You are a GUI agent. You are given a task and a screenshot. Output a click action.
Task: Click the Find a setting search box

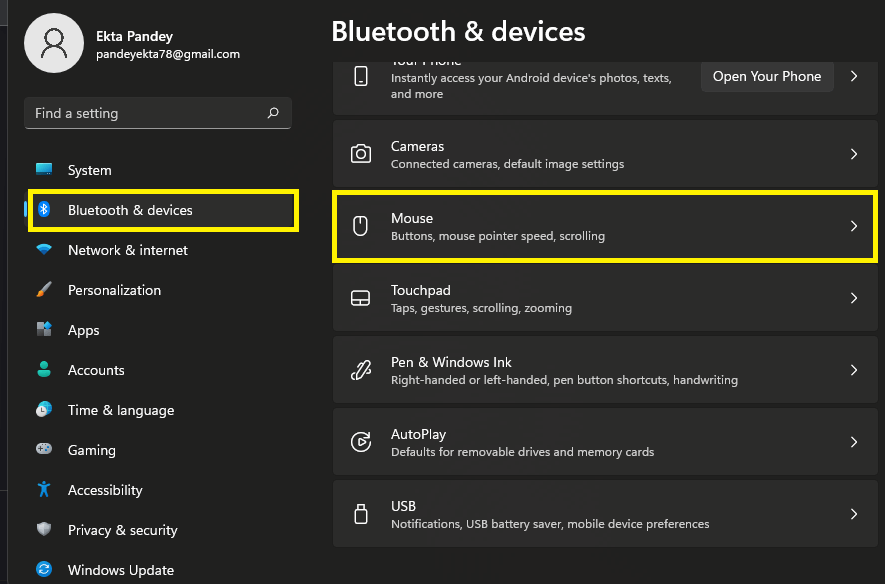(145, 113)
